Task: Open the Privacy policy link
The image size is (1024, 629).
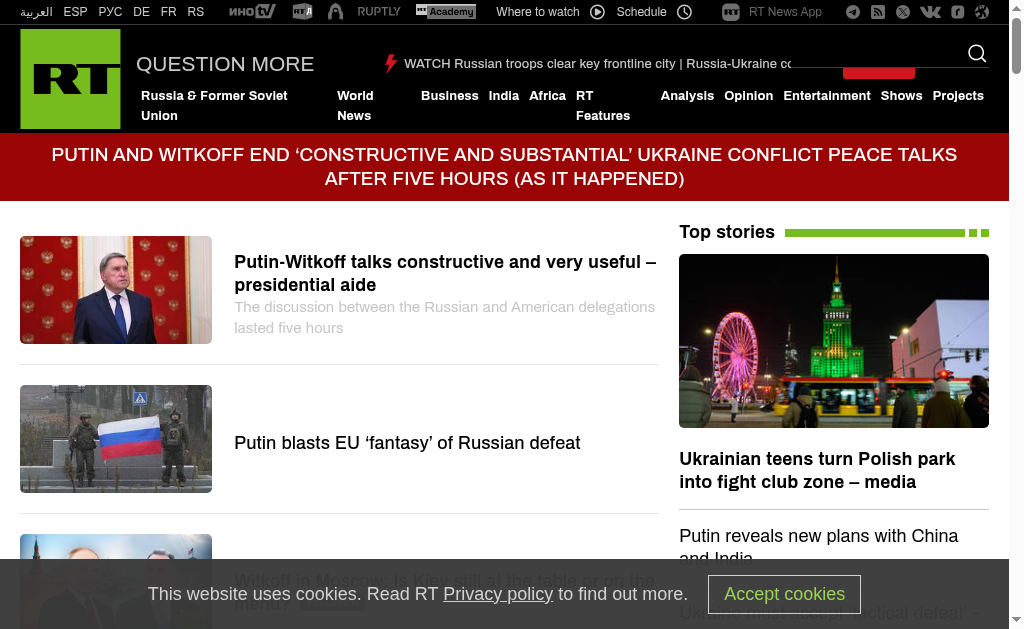Action: (x=498, y=594)
